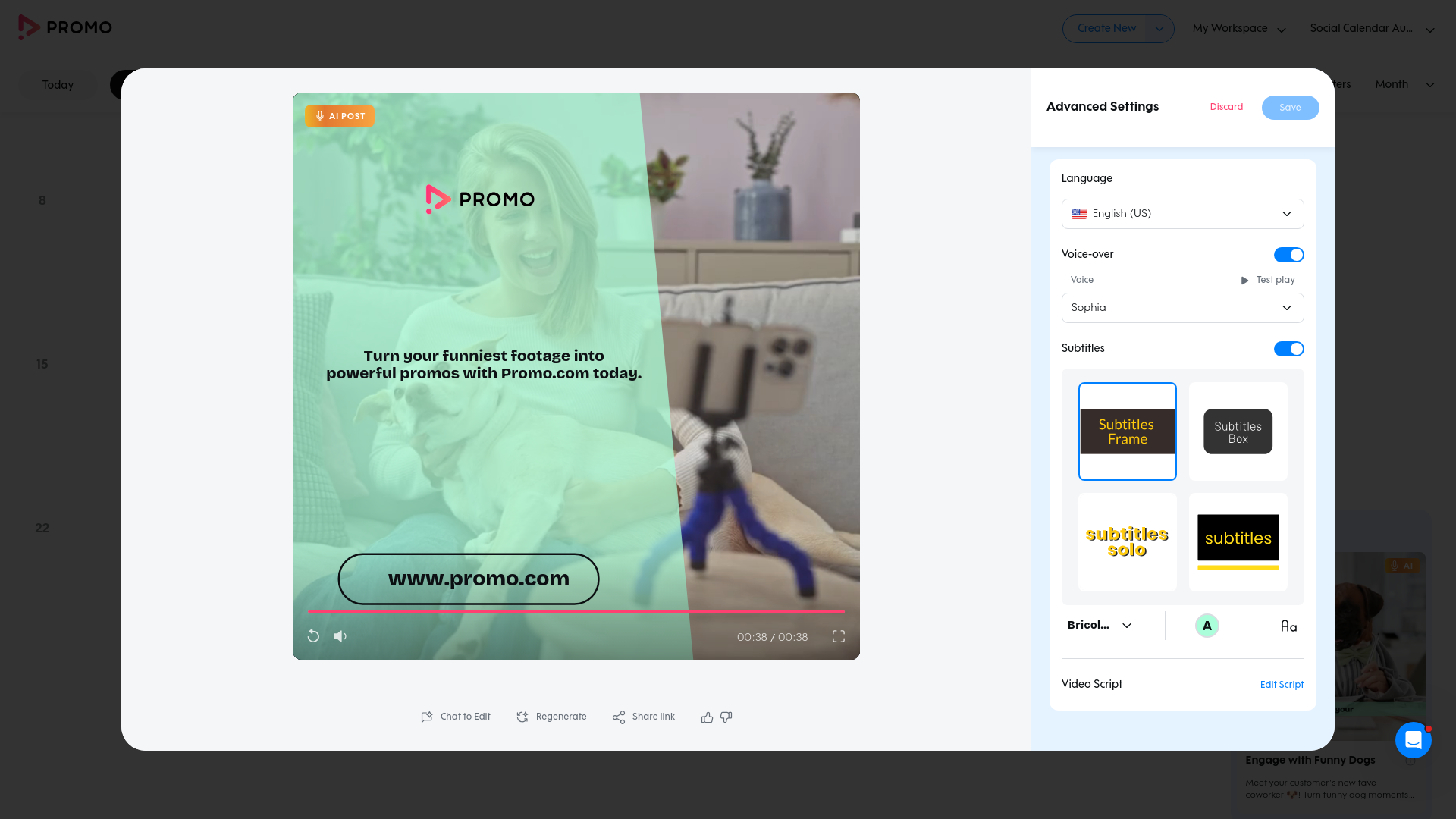Click the Regenerate icon

tap(522, 717)
